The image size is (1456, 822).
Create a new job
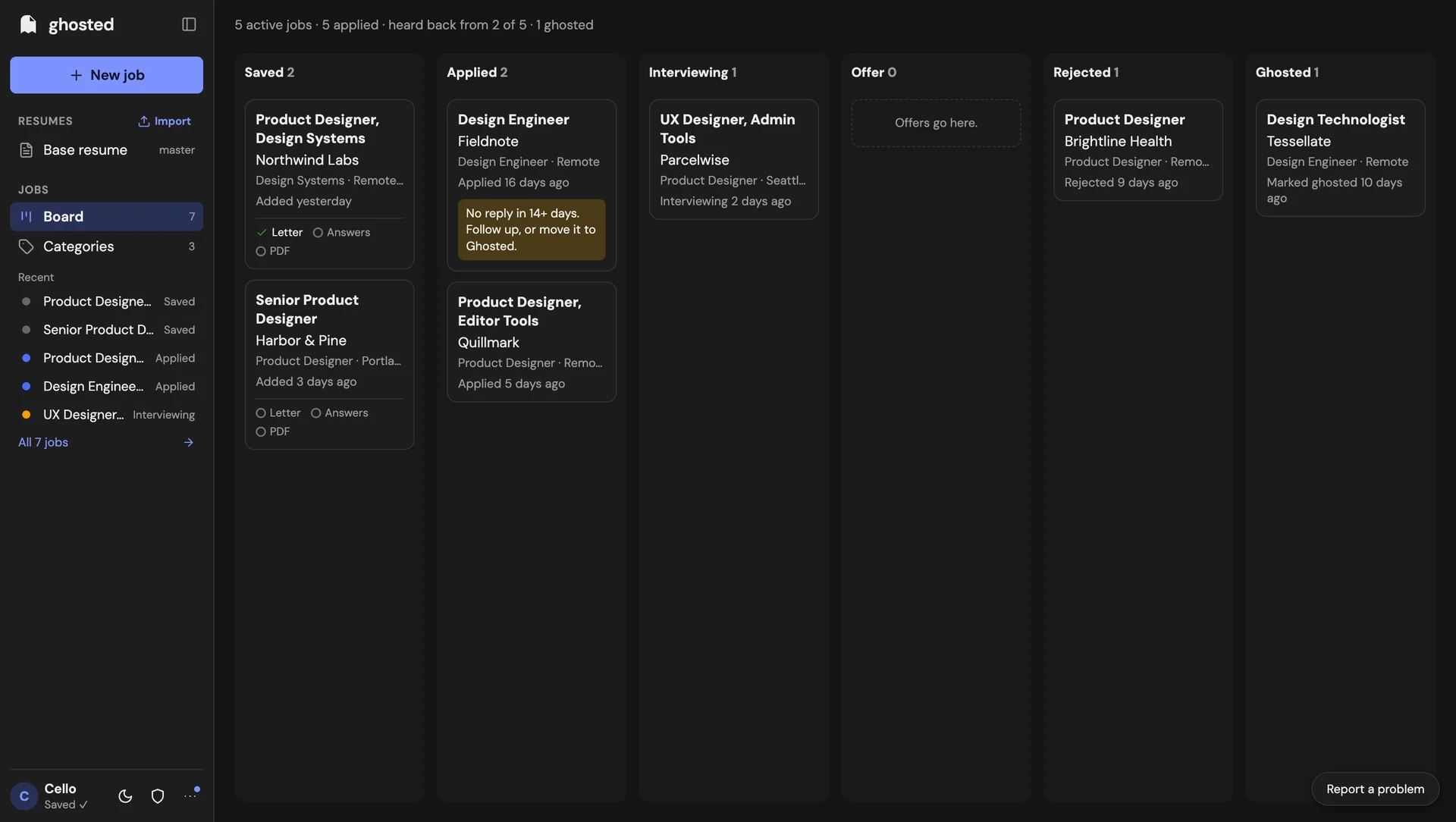(x=106, y=75)
